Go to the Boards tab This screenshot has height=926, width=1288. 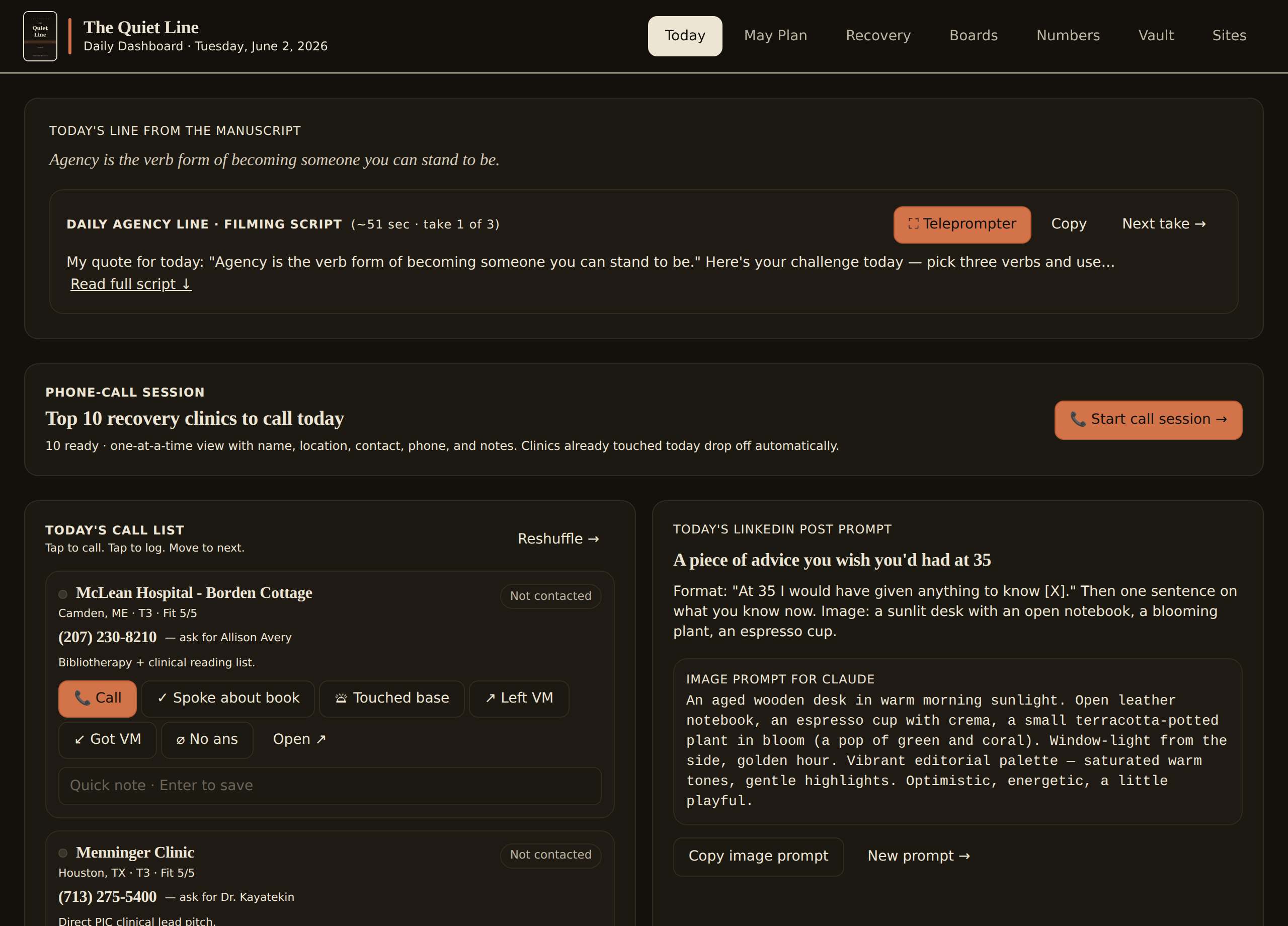pyautogui.click(x=974, y=36)
